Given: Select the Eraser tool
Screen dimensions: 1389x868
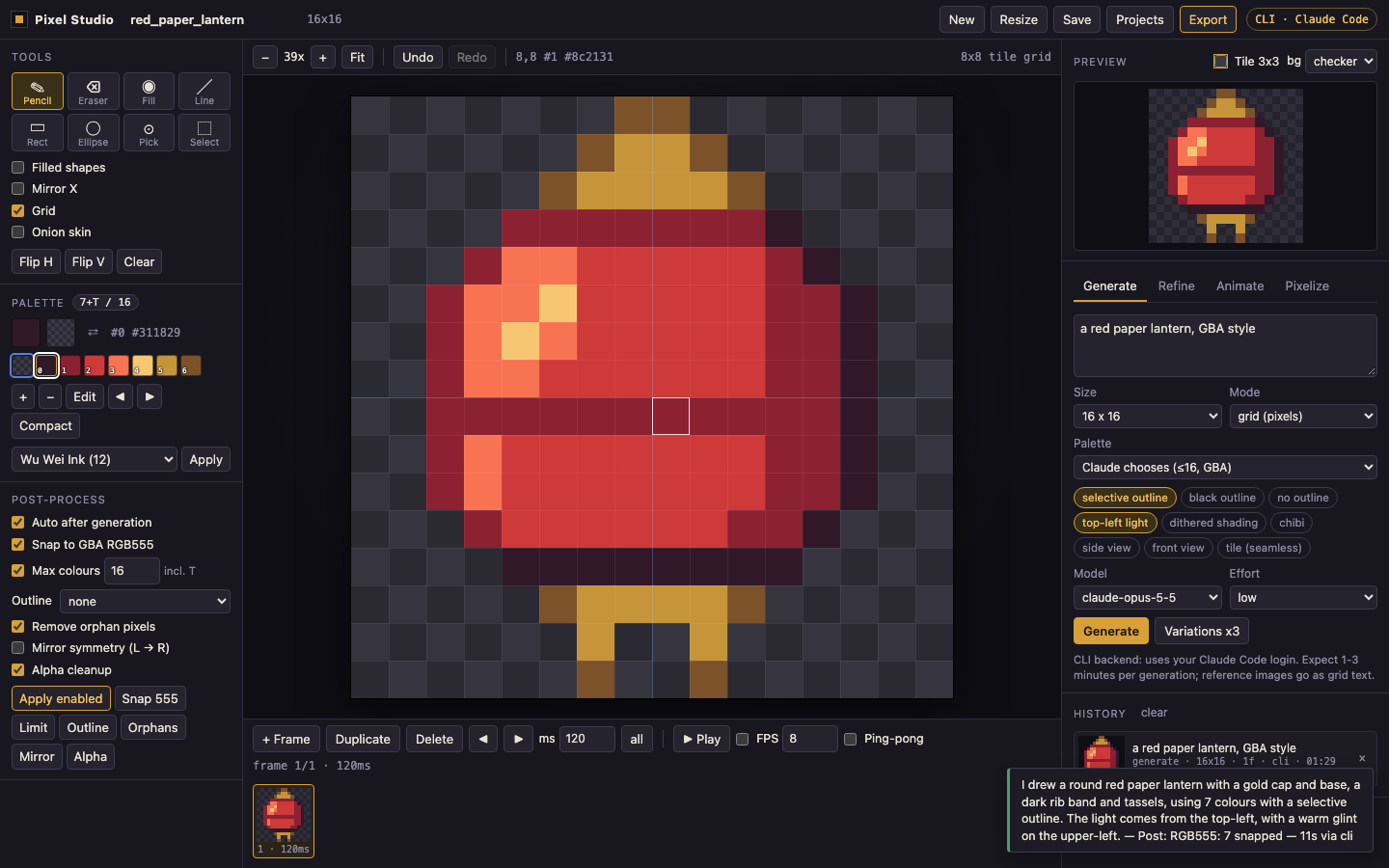Looking at the screenshot, I should pos(94,92).
